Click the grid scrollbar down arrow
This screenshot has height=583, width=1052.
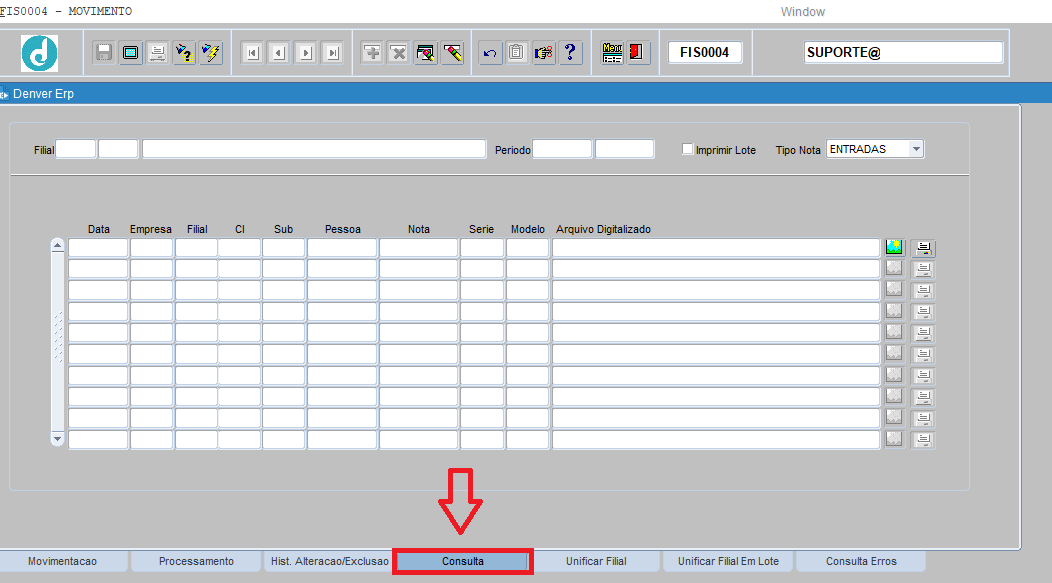tap(58, 439)
